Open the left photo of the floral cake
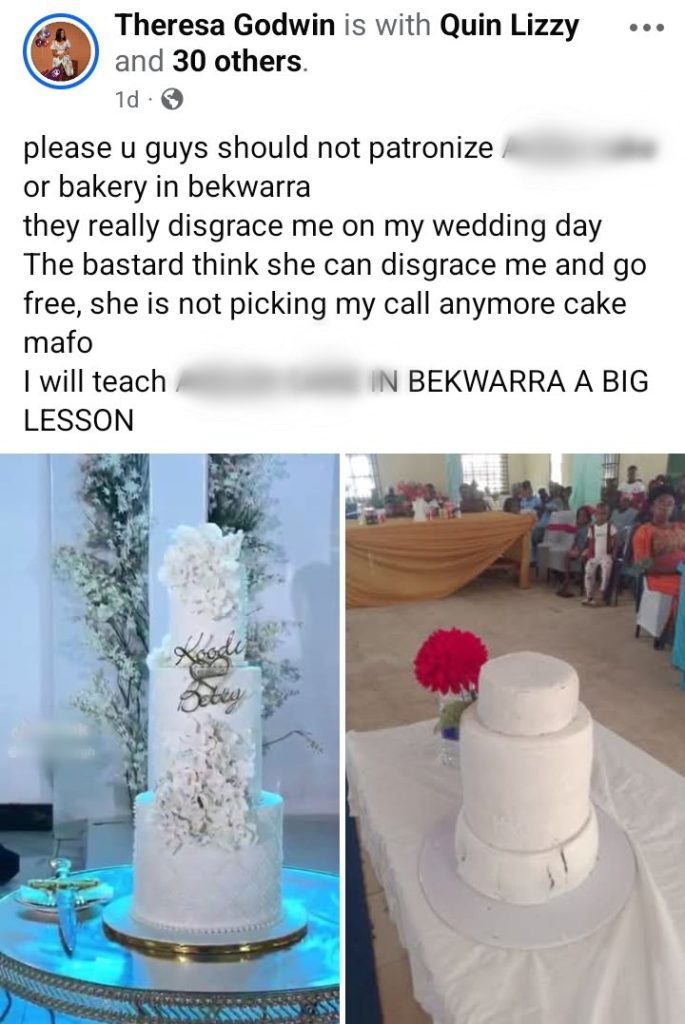The width and height of the screenshot is (685, 1024). (x=170, y=739)
